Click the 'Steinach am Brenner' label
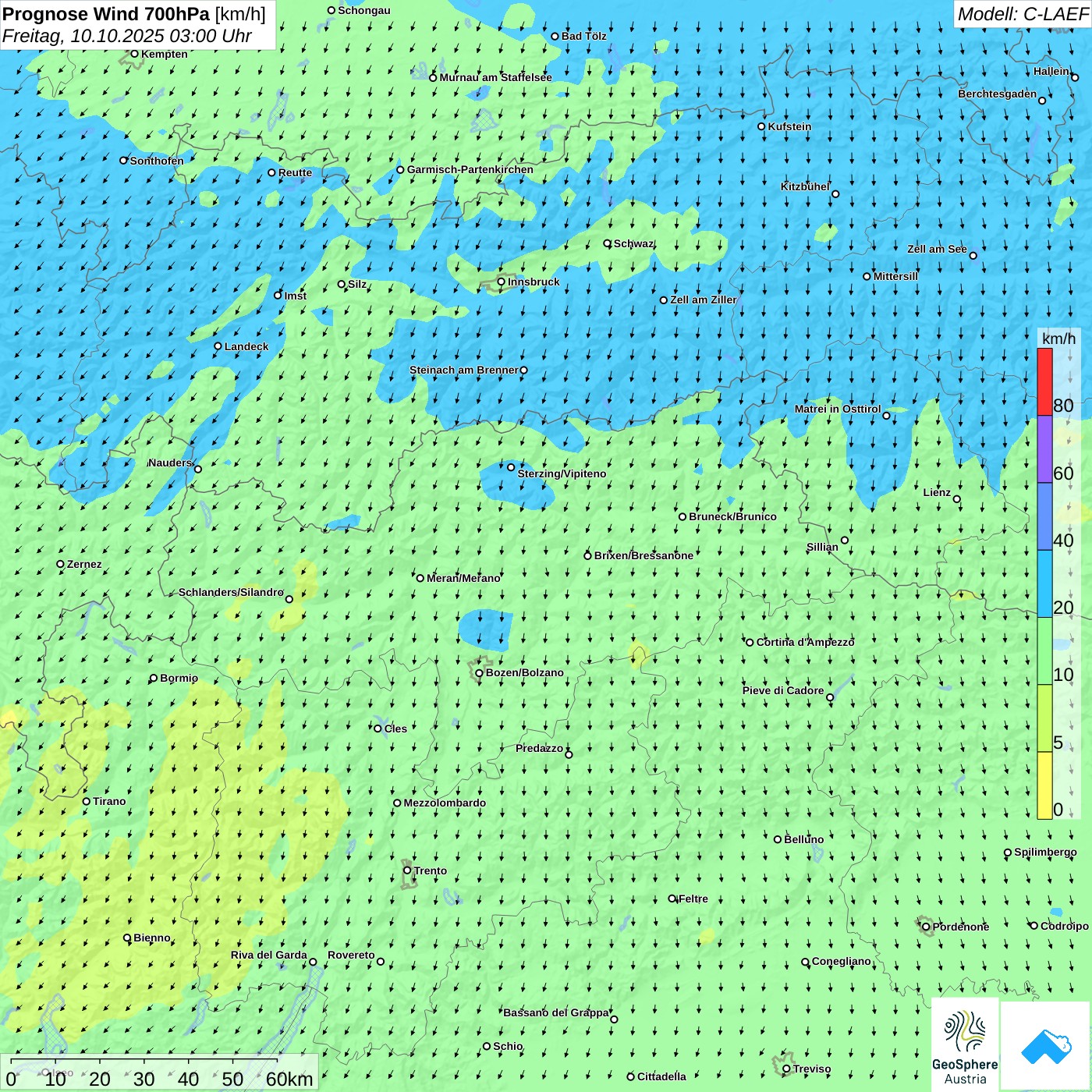Screen dimensions: 1092x1092 463,370
